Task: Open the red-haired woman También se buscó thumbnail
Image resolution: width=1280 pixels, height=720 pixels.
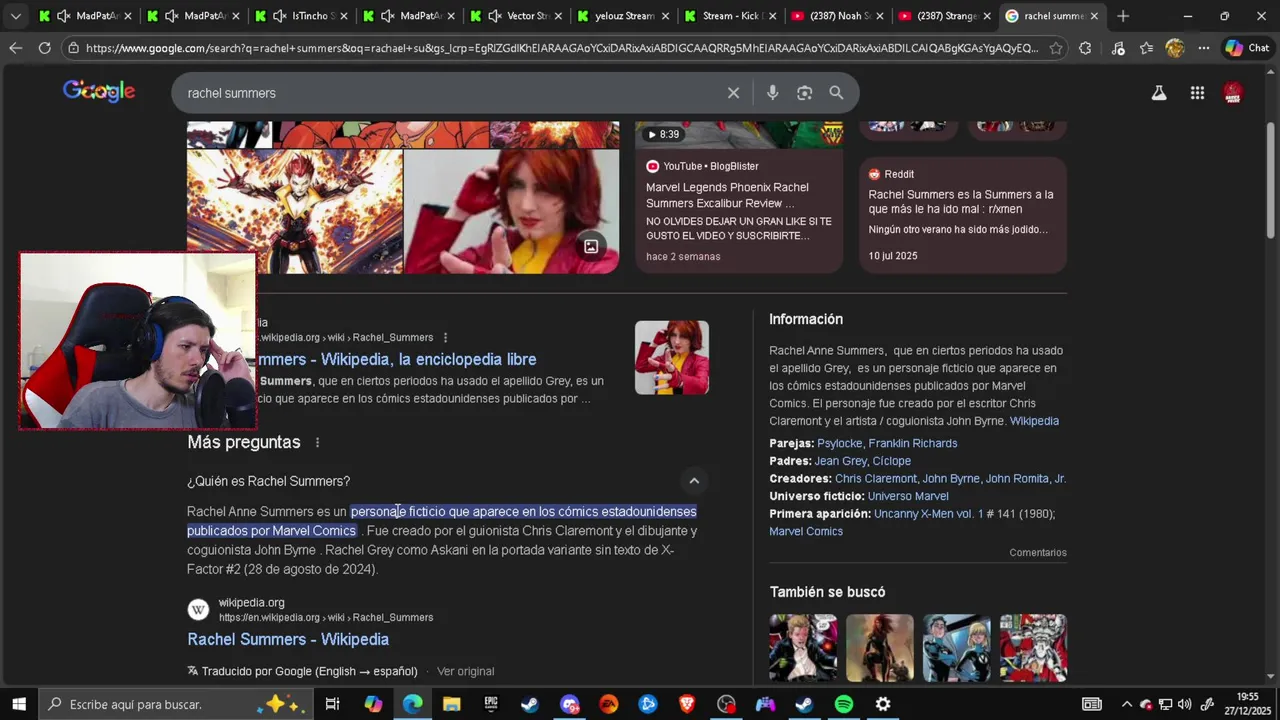Action: pos(880,648)
